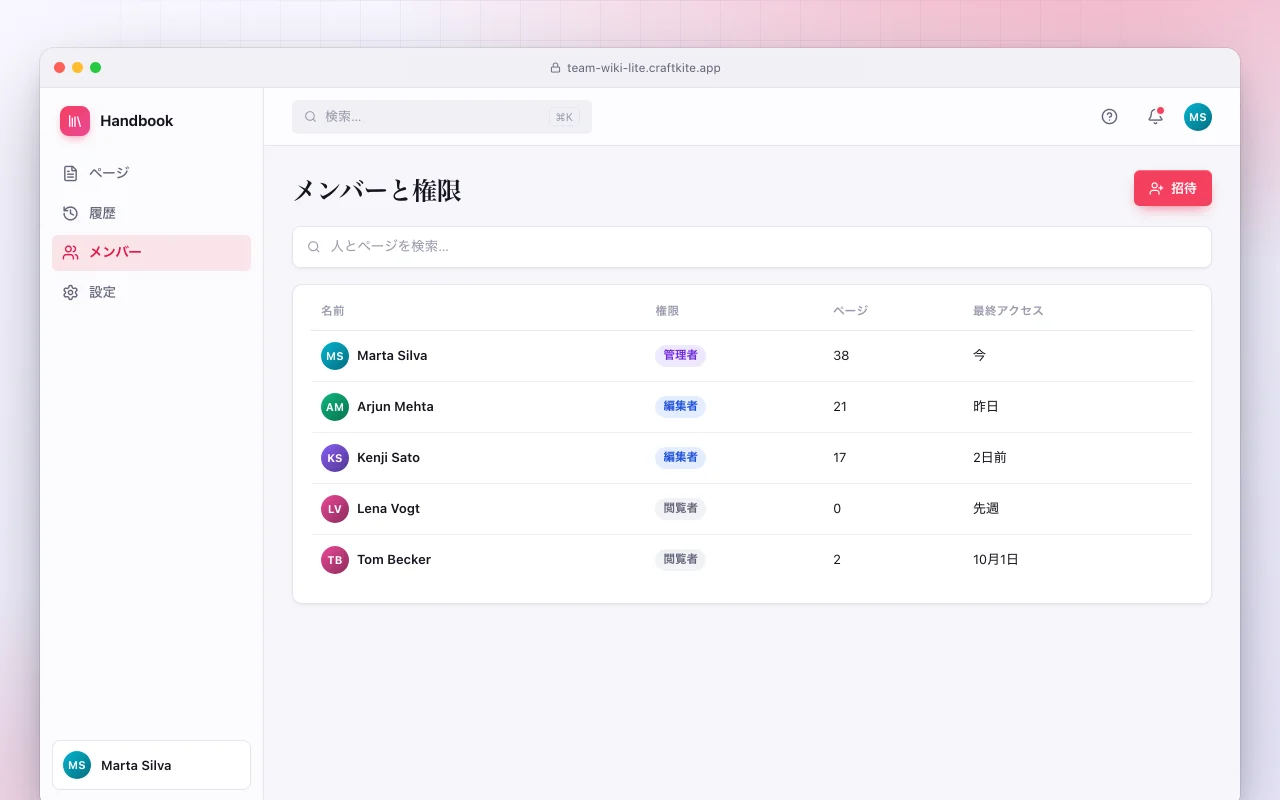This screenshot has width=1280, height=800.
Task: Click the name Tom Becker
Action: click(x=394, y=560)
